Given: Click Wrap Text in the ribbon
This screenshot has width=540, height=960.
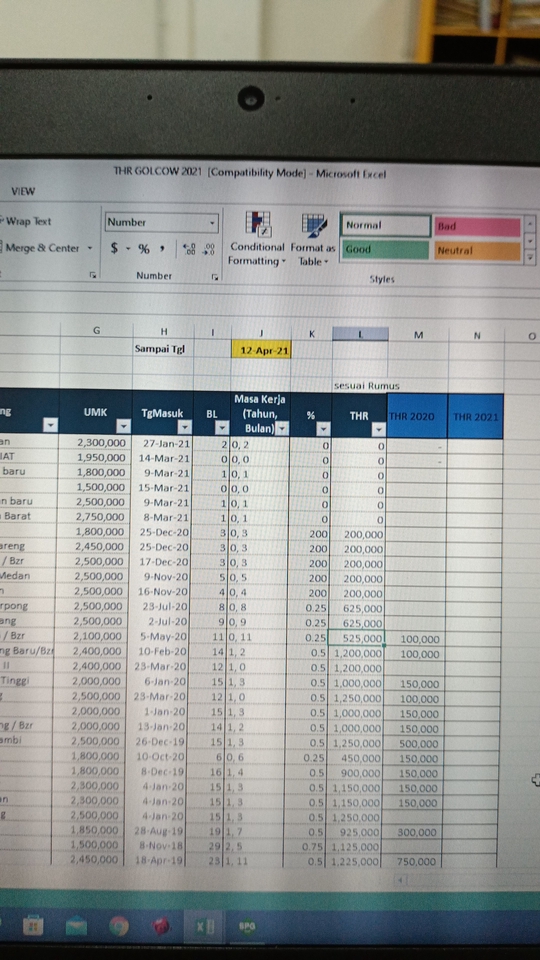Looking at the screenshot, I should tap(26, 222).
